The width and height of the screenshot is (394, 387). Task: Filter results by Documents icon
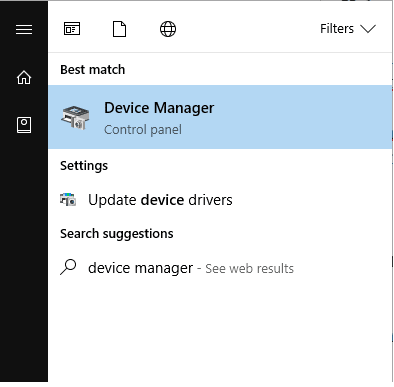119,29
